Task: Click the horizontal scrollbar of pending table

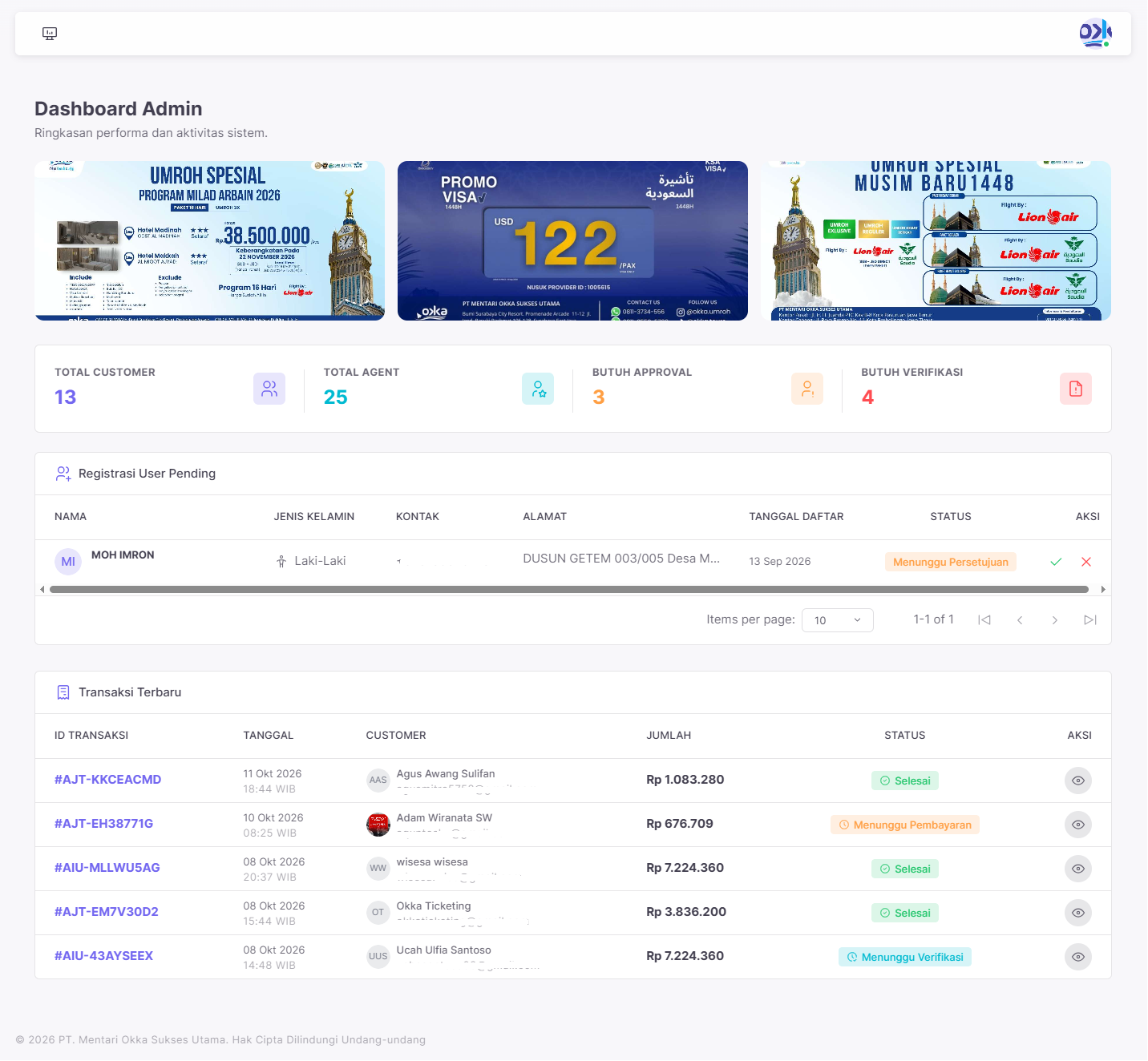Action: (569, 589)
